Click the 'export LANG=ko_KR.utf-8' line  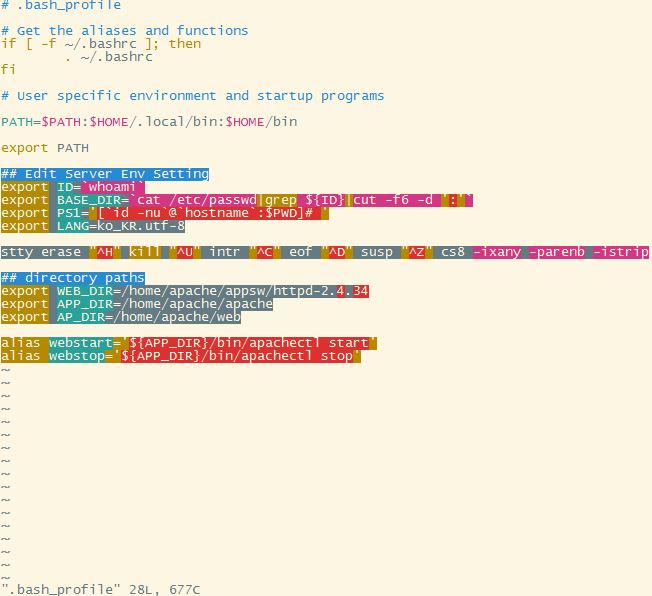(93, 226)
